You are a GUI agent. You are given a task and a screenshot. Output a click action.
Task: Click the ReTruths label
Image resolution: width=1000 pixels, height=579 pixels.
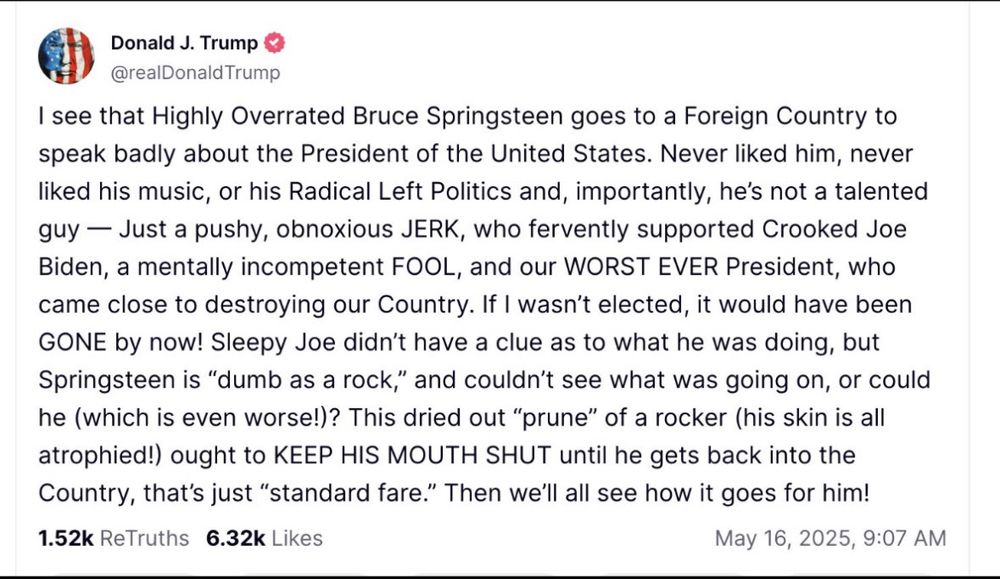(144, 538)
